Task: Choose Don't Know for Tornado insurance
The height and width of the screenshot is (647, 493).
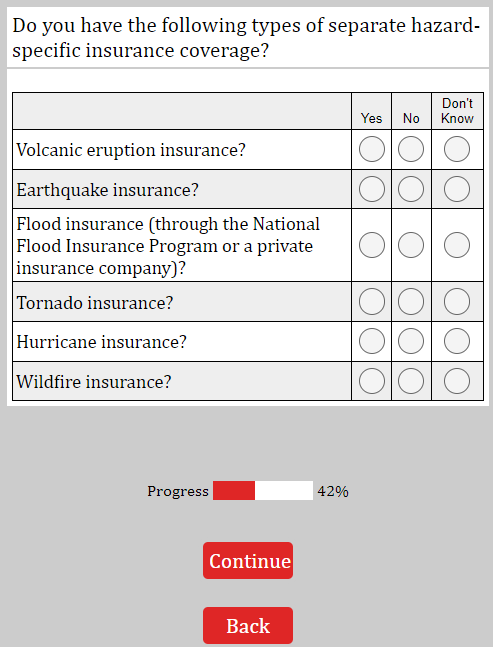Action: pos(457,302)
